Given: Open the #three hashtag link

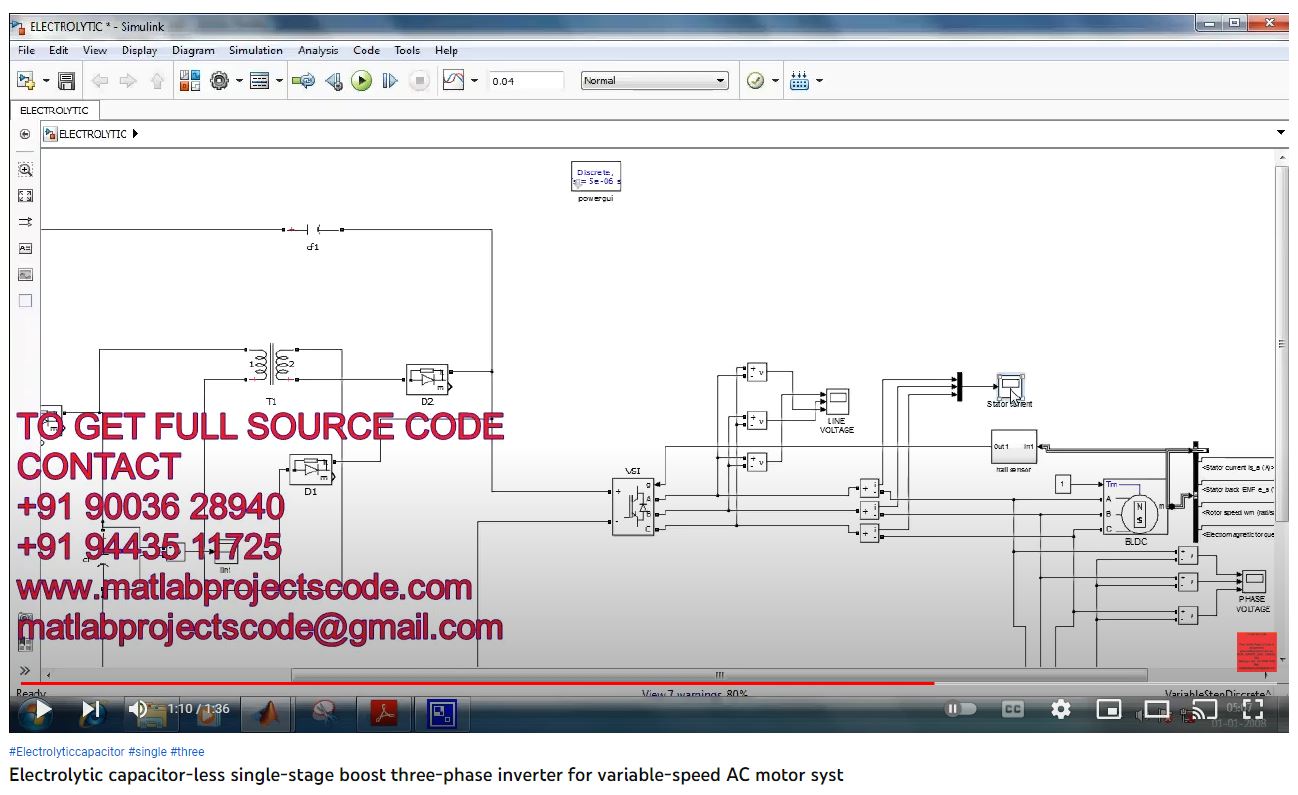Looking at the screenshot, I should point(187,751).
